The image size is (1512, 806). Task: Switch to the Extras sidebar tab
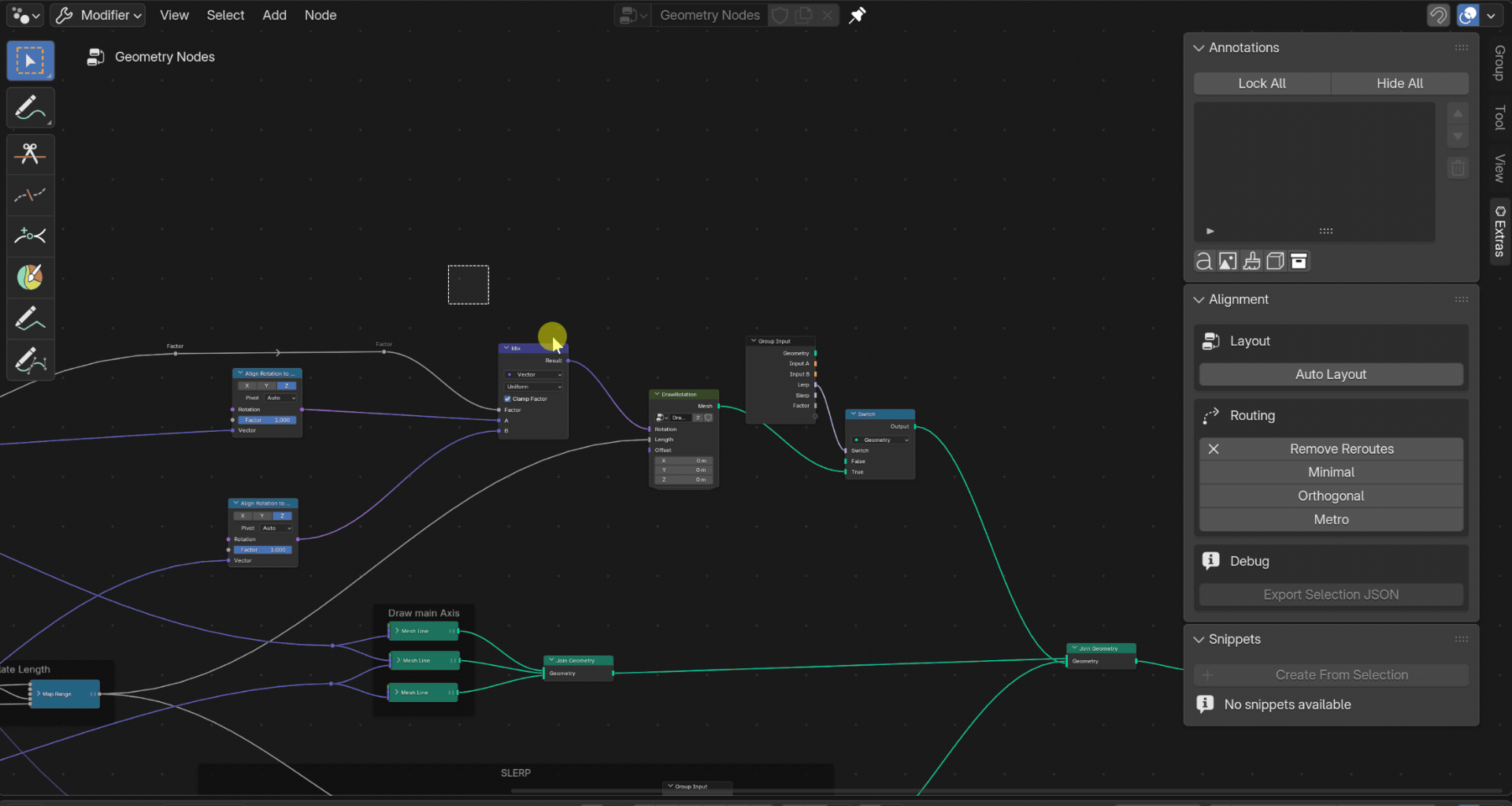(x=1499, y=232)
